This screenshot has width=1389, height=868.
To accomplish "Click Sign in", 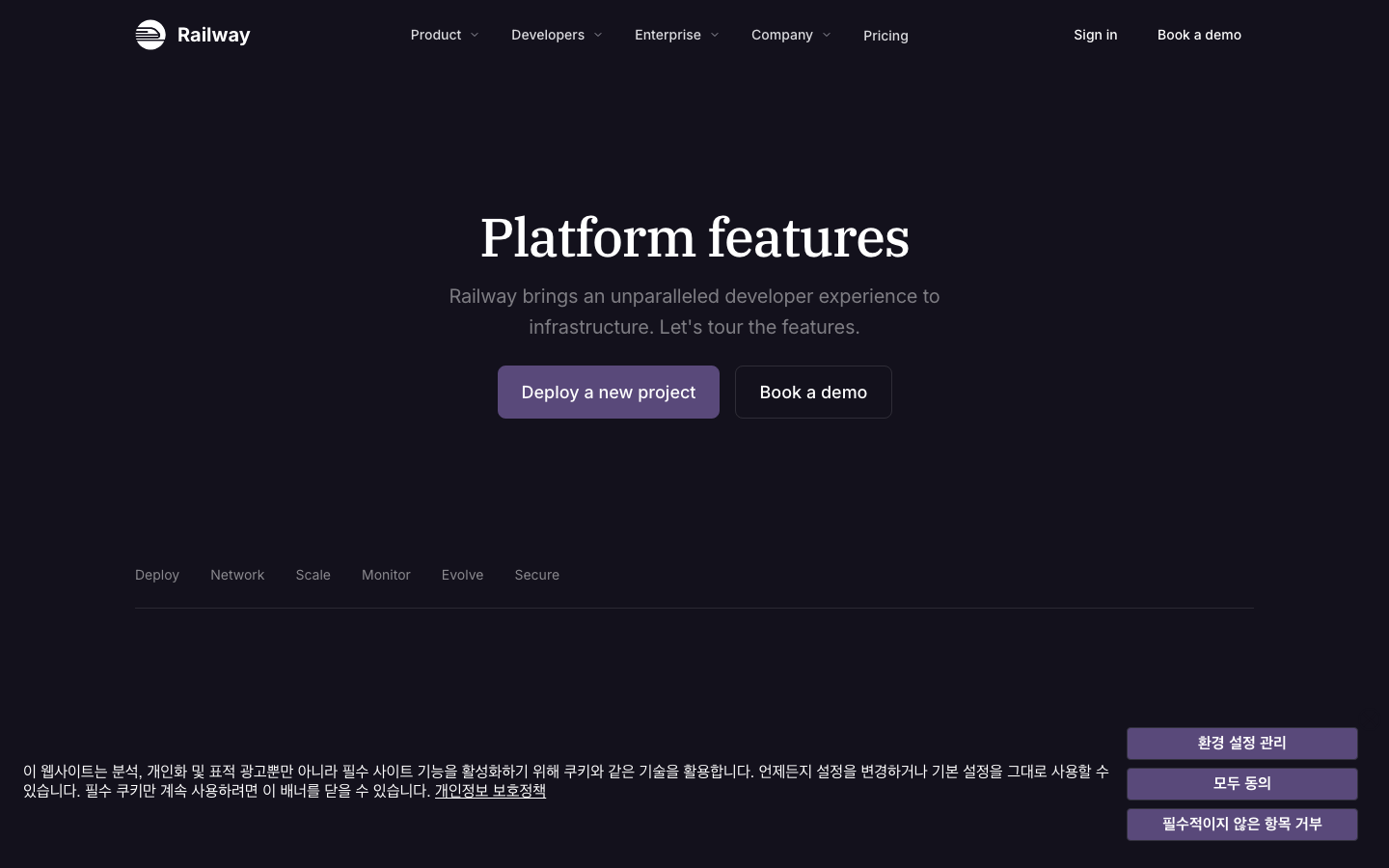I will 1096,35.
